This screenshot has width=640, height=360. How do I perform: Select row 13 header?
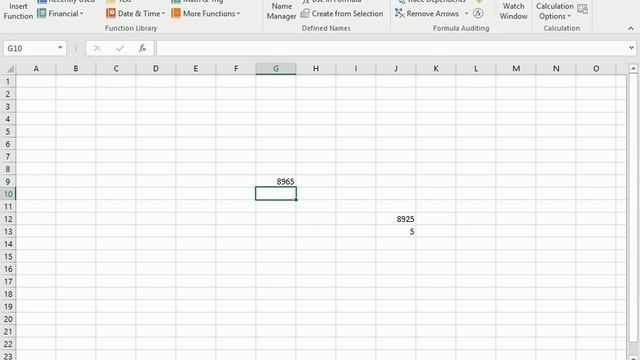point(8,231)
